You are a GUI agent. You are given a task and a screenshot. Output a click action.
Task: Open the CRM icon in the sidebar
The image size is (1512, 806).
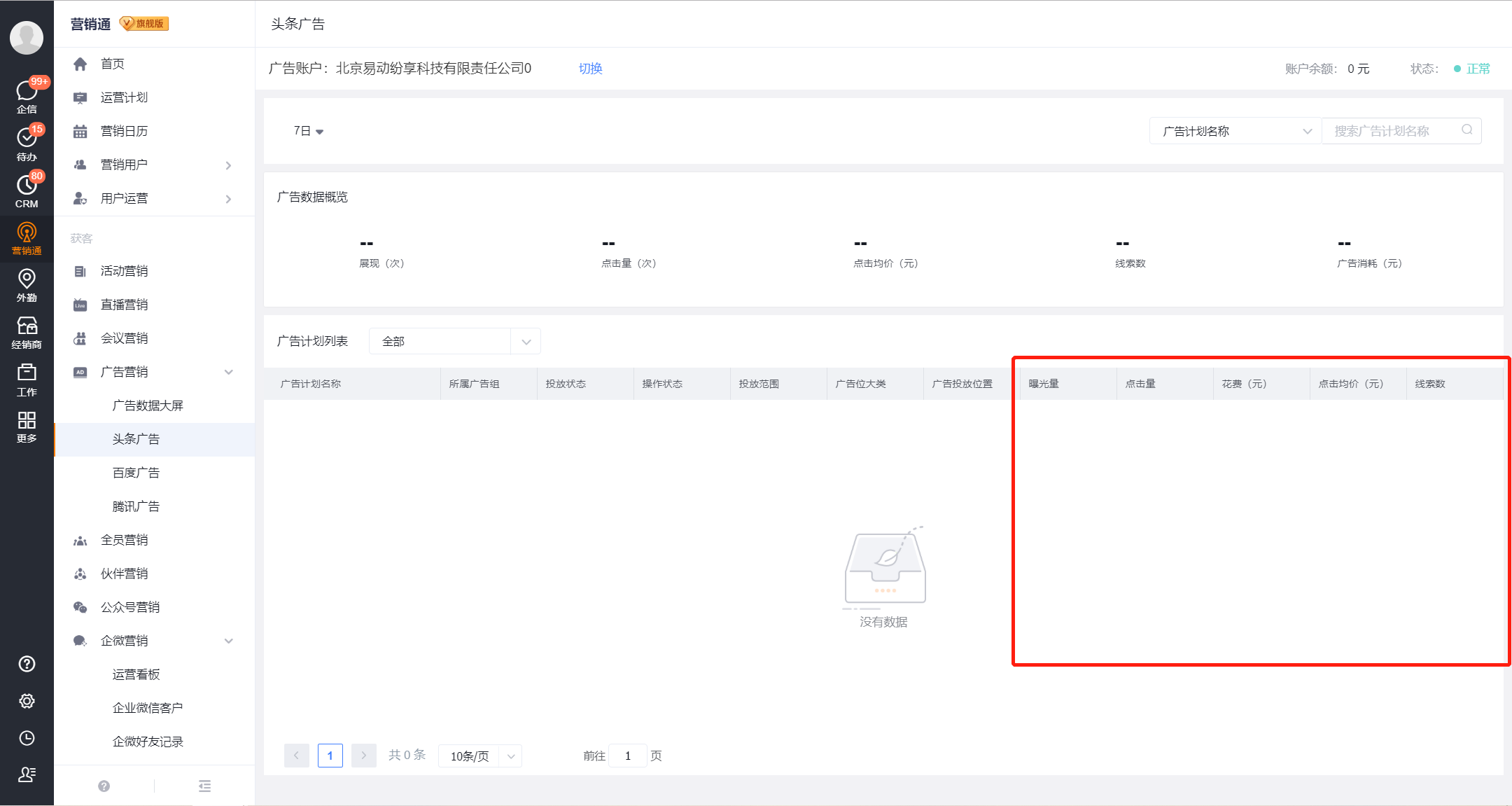coord(27,190)
